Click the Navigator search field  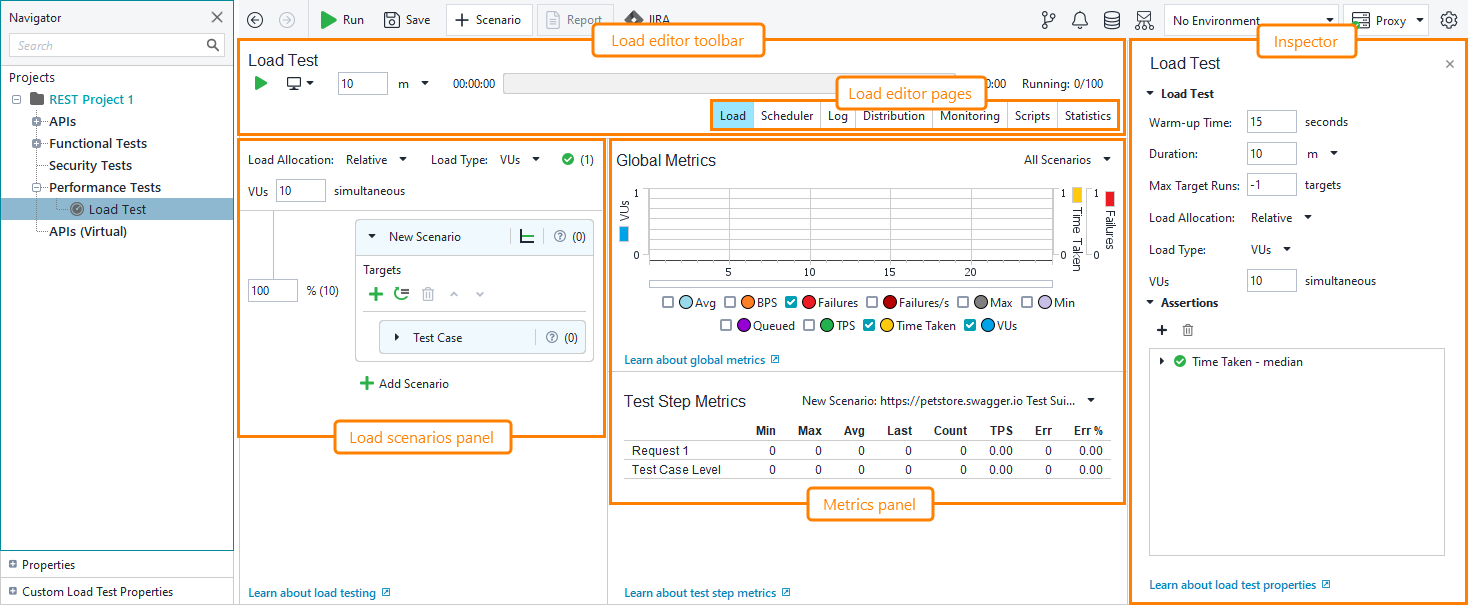click(x=110, y=45)
